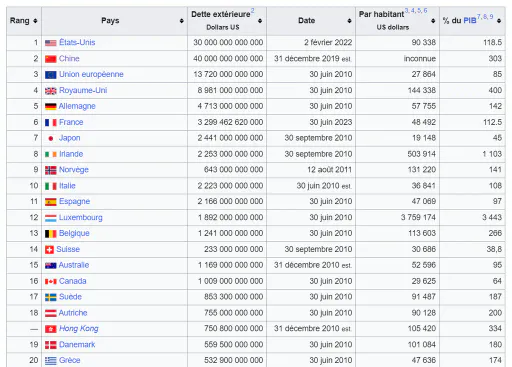Follow the Espagne link
This screenshot has height=367, width=512.
click(x=74, y=202)
